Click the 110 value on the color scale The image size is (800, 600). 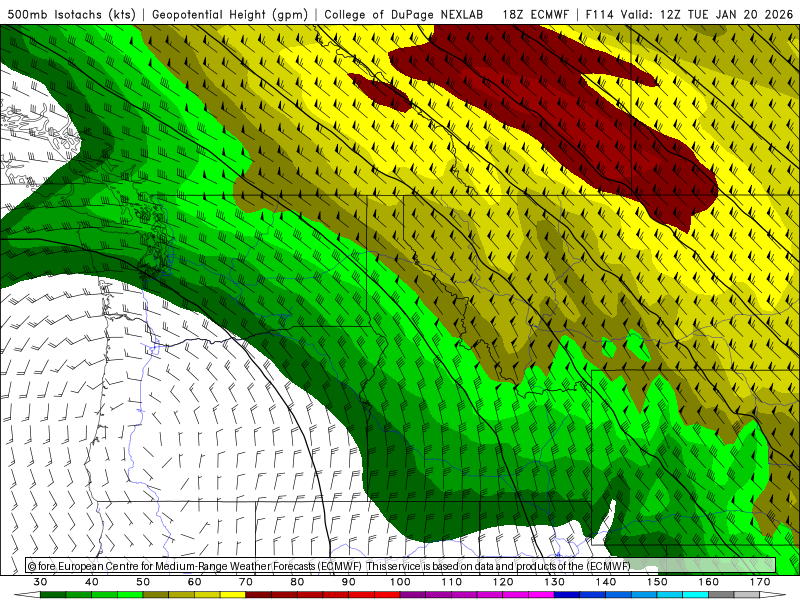click(x=452, y=582)
